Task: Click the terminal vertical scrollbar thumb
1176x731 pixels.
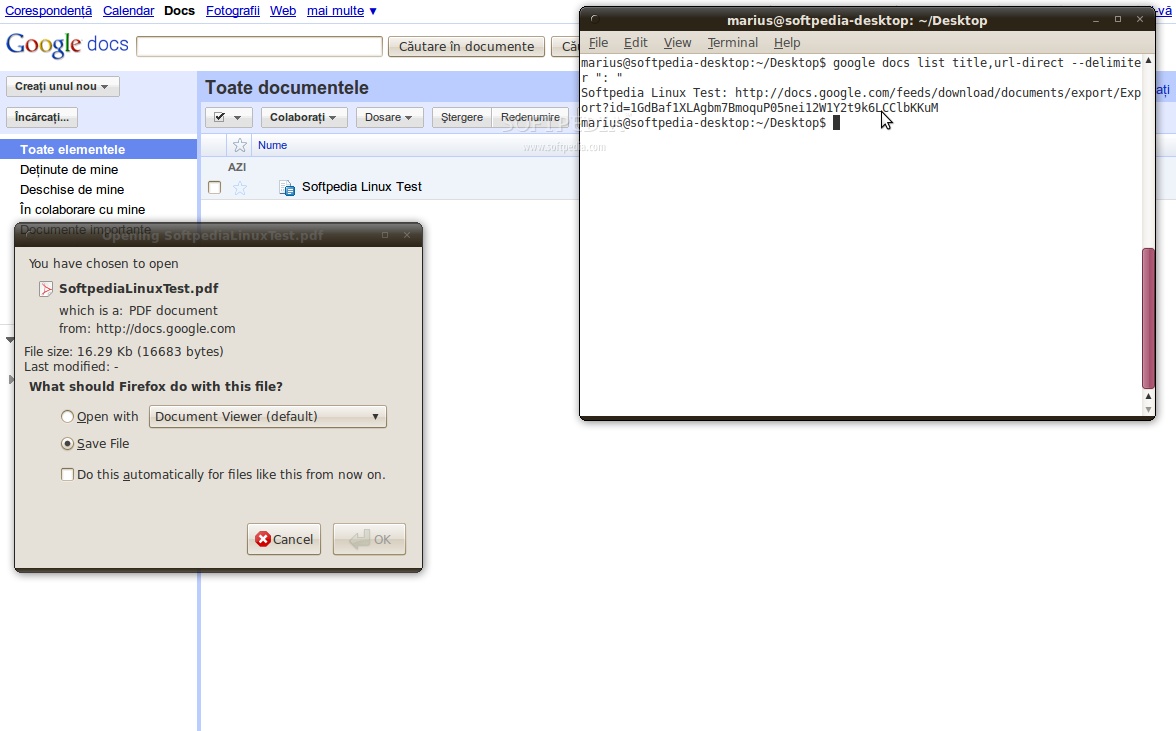Action: (x=1148, y=318)
